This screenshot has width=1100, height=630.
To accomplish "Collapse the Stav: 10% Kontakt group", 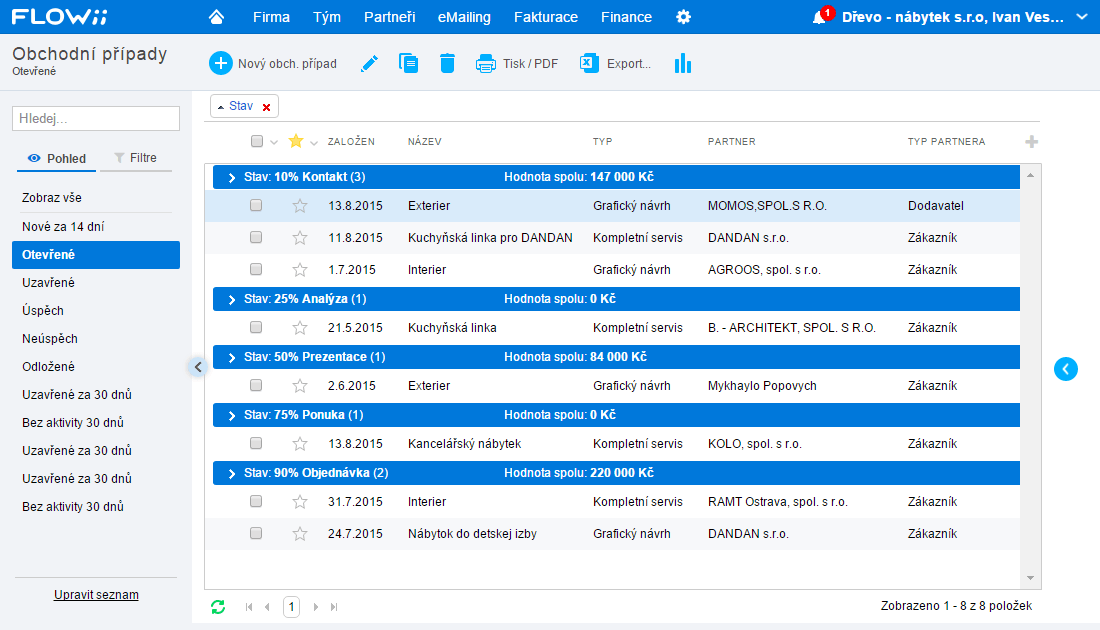I will click(232, 177).
